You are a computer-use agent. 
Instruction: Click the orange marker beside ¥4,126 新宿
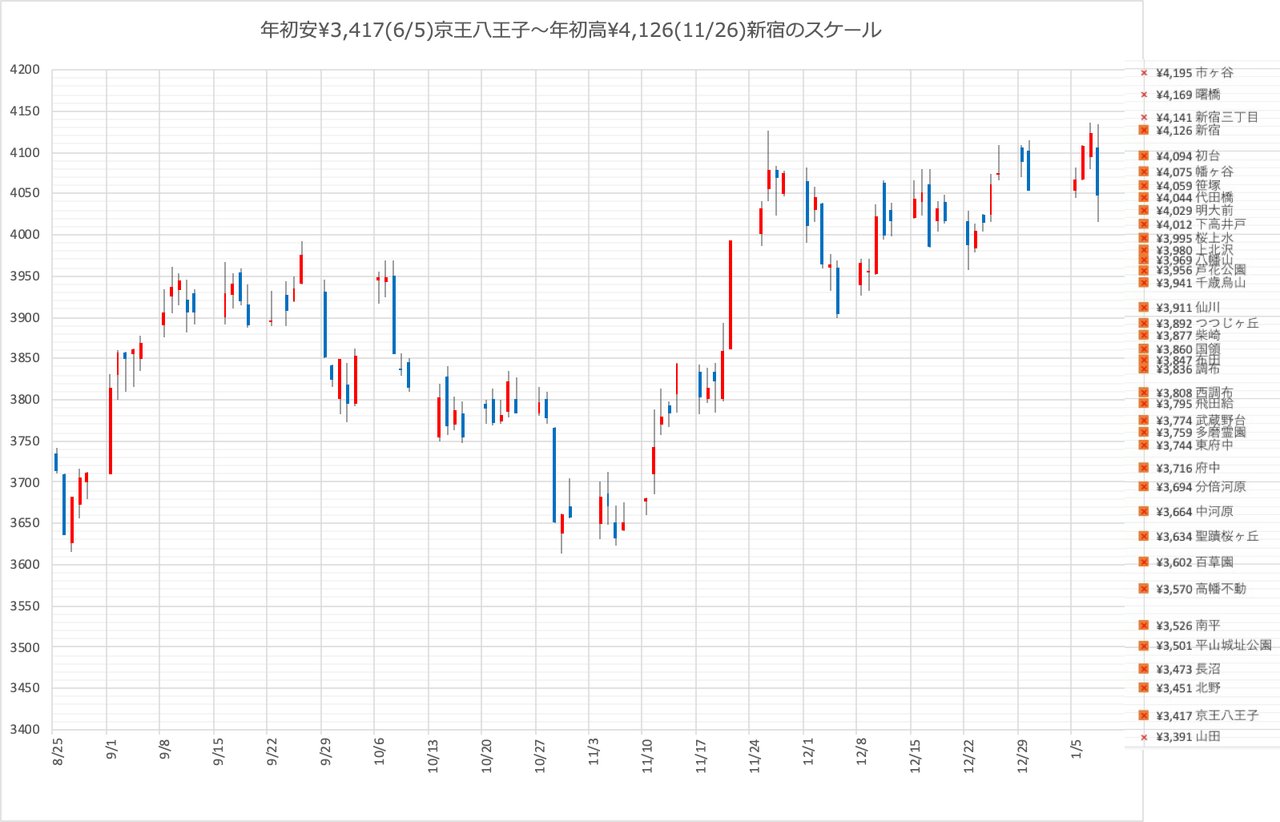(x=1144, y=130)
